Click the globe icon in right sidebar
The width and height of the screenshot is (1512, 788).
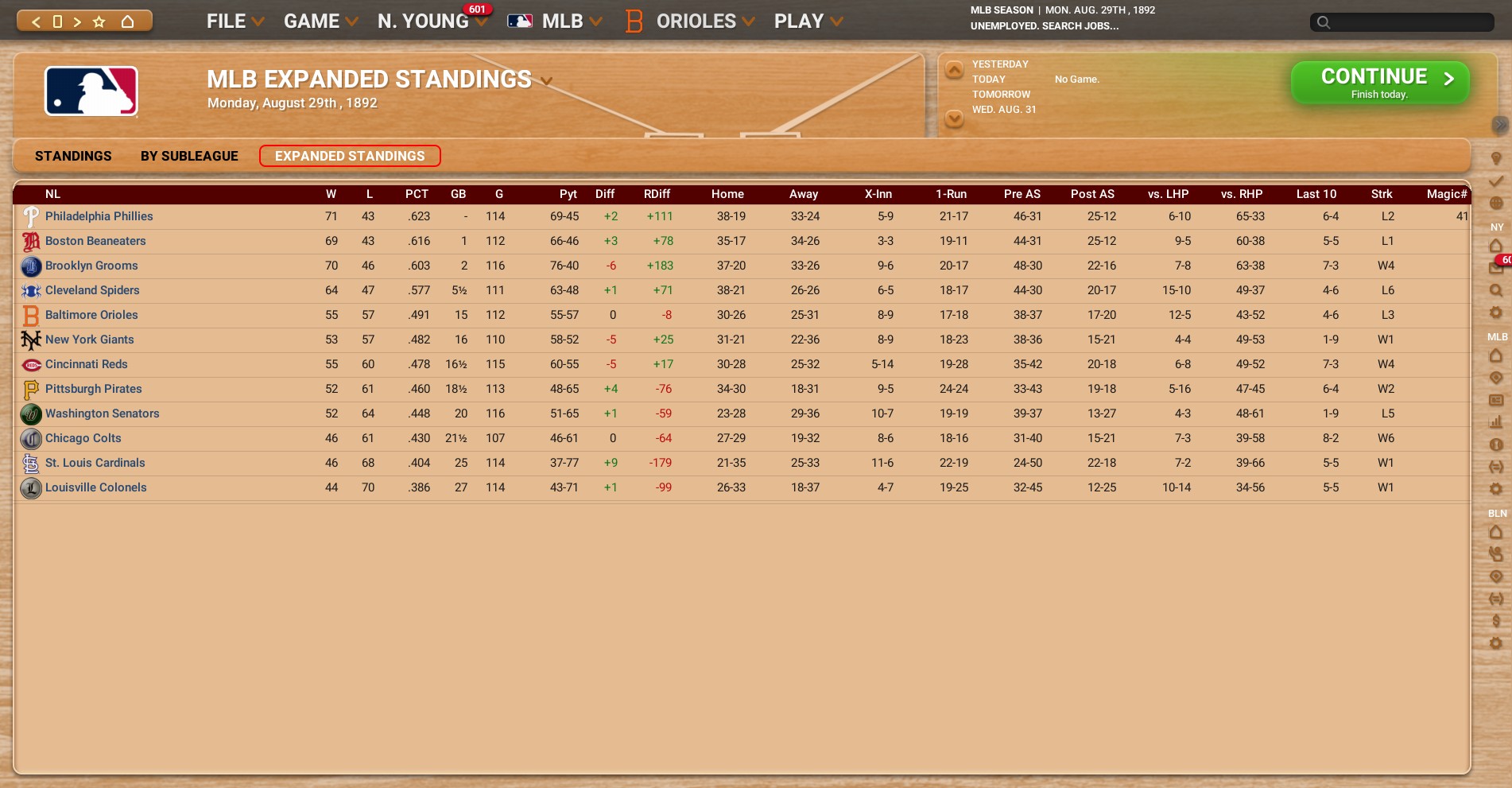click(1495, 204)
